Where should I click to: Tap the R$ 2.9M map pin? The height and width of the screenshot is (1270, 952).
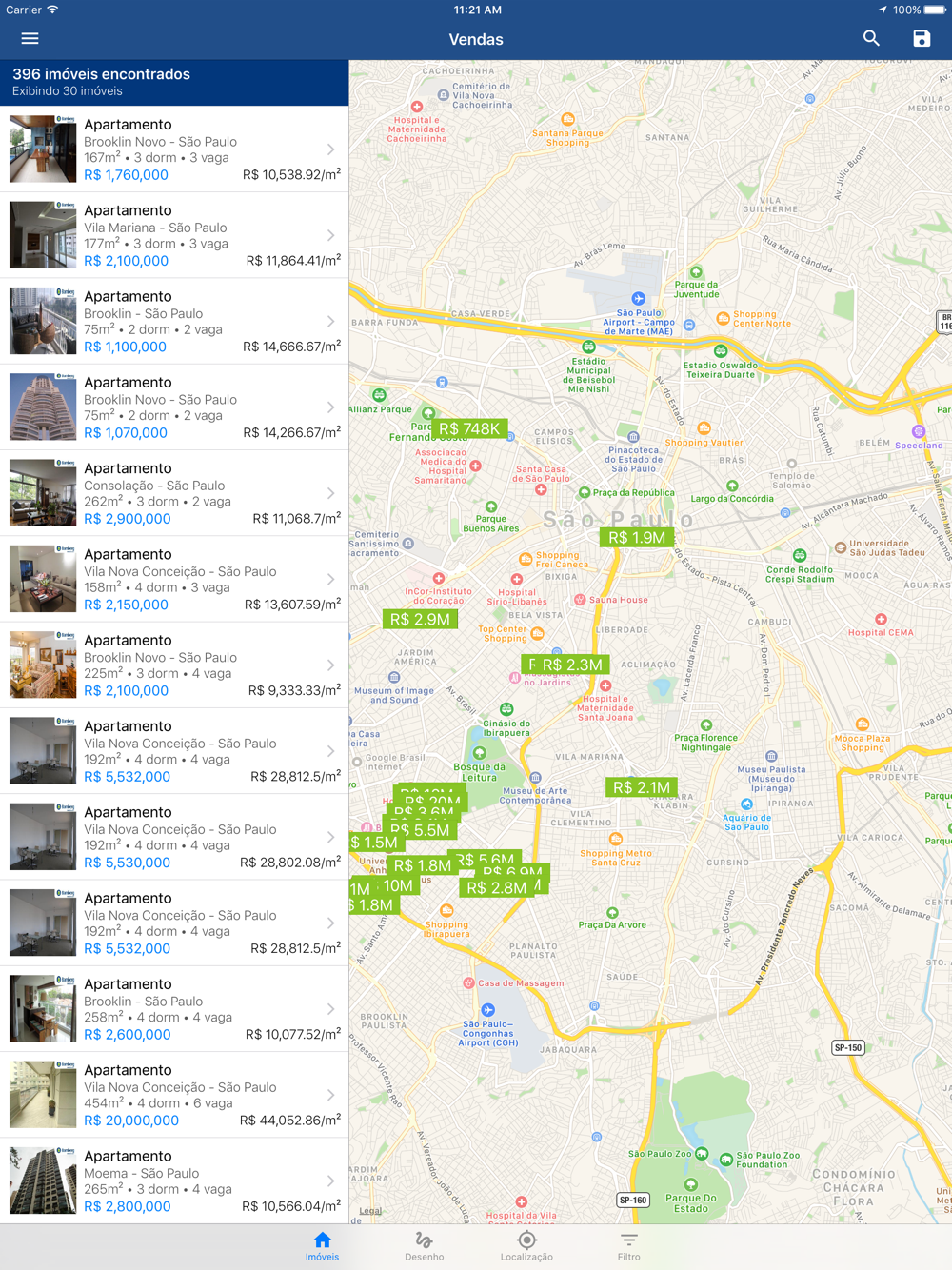pyautogui.click(x=420, y=620)
